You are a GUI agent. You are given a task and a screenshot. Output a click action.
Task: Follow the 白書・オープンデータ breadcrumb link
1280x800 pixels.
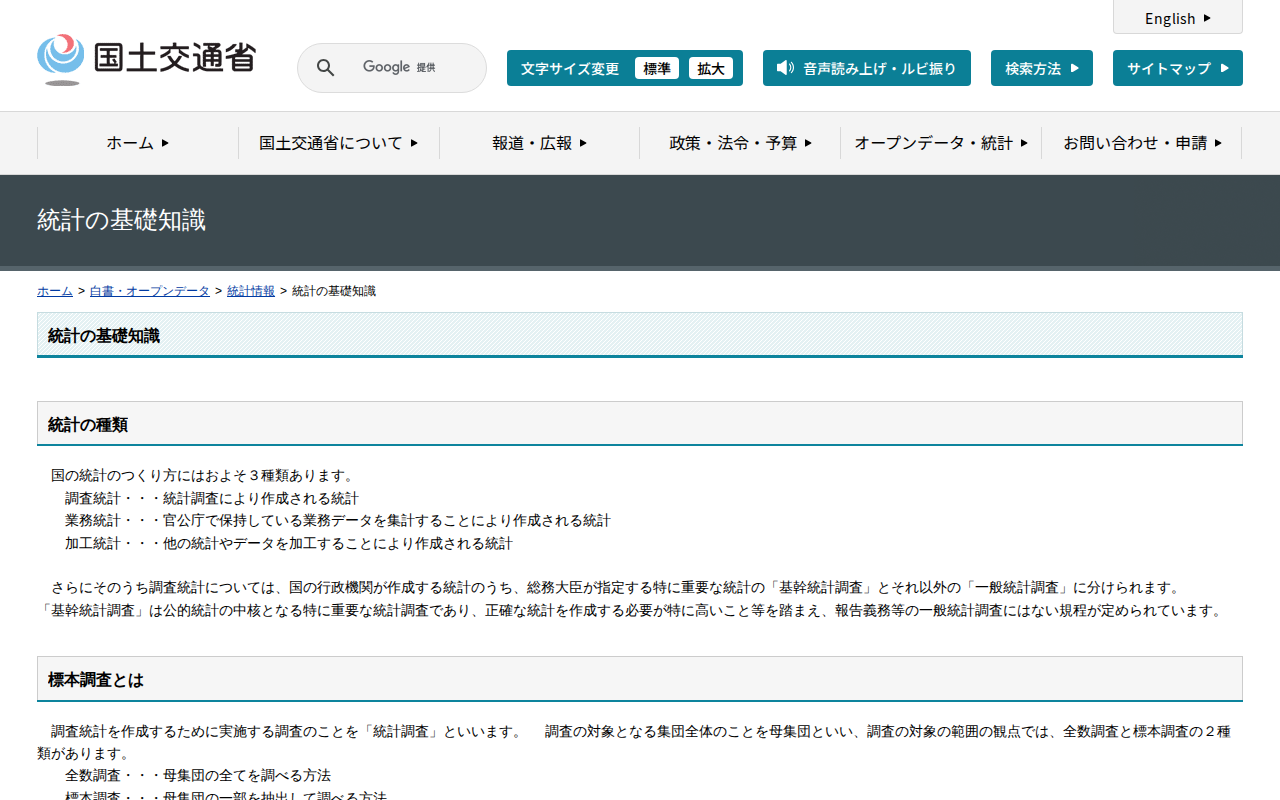pyautogui.click(x=150, y=291)
